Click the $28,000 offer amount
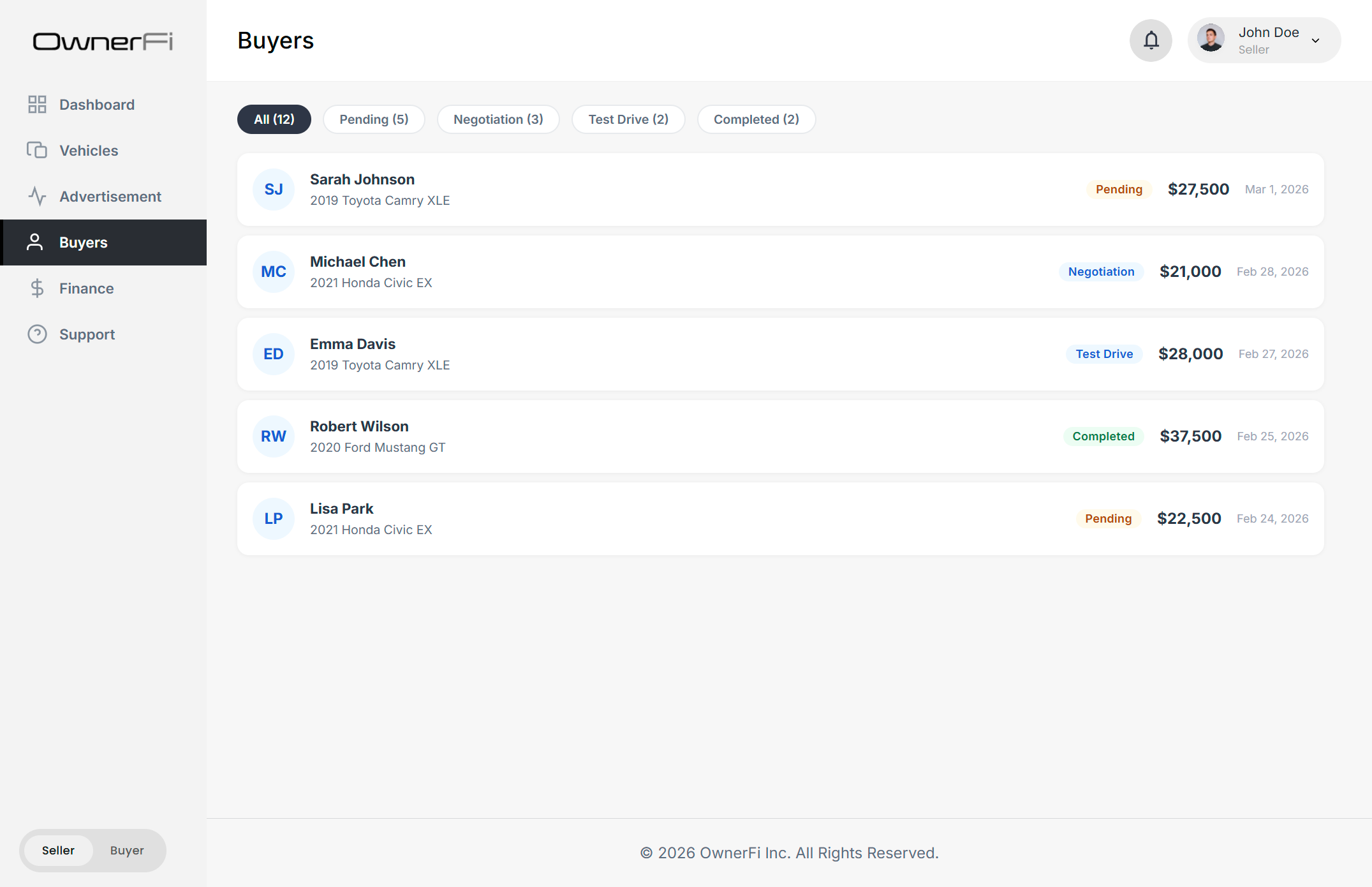This screenshot has width=1372, height=887. (x=1191, y=354)
